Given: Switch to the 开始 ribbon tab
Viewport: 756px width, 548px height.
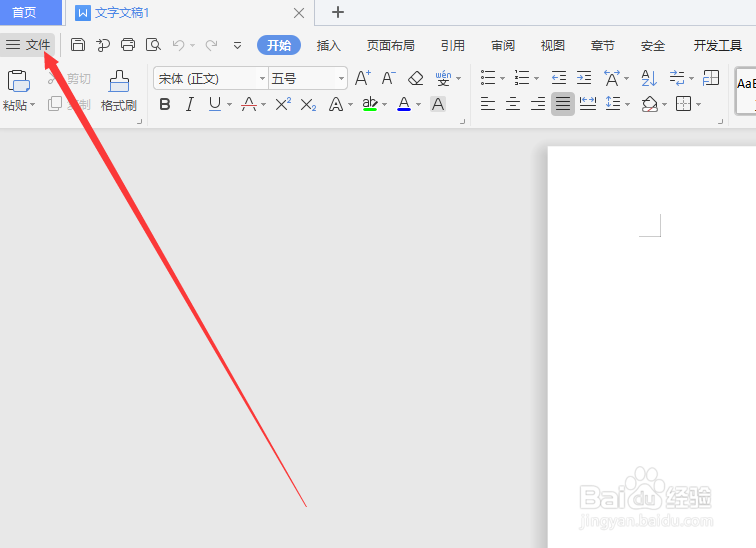Looking at the screenshot, I should [279, 45].
